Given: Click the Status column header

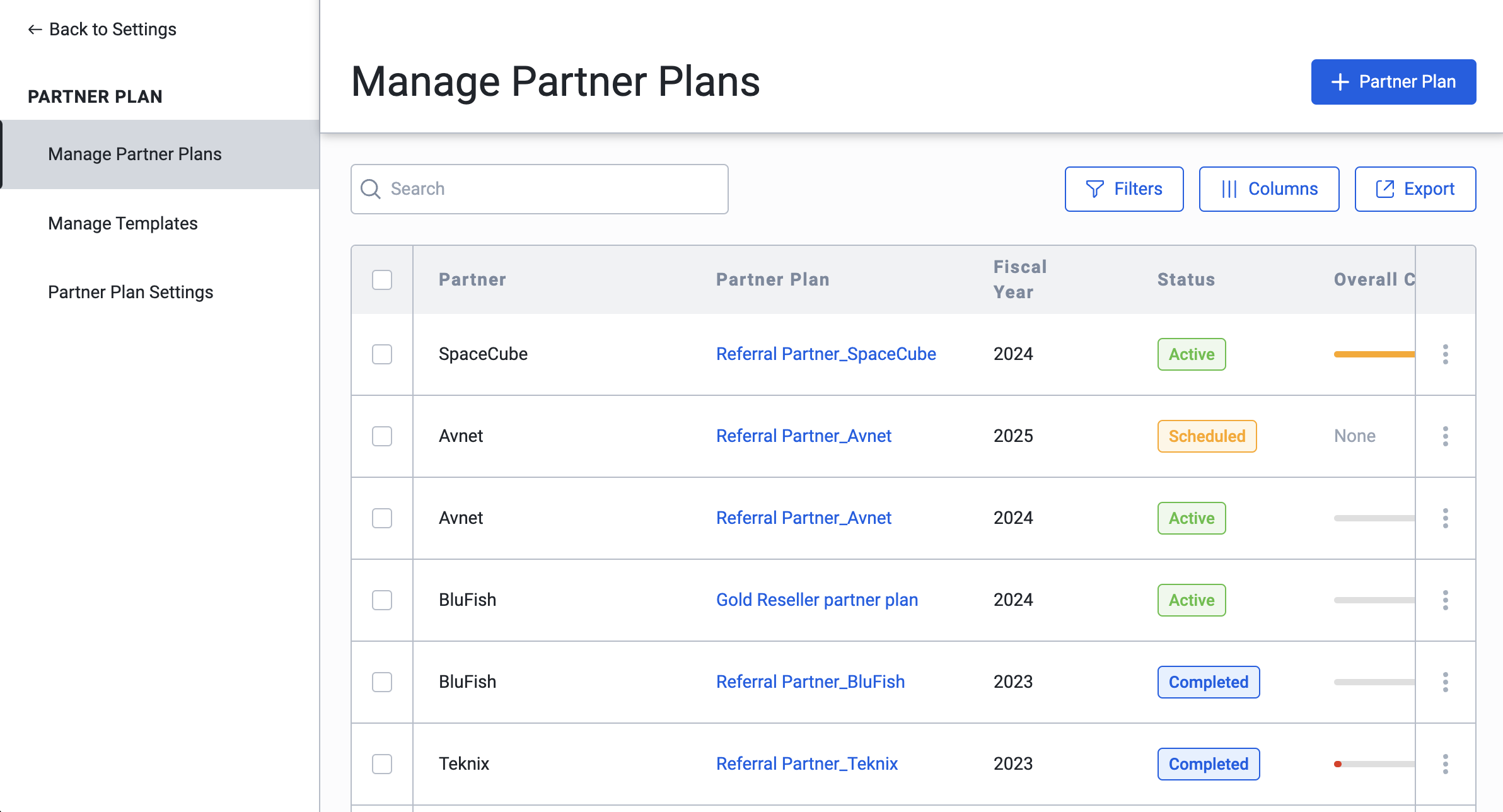Looking at the screenshot, I should pyautogui.click(x=1186, y=280).
